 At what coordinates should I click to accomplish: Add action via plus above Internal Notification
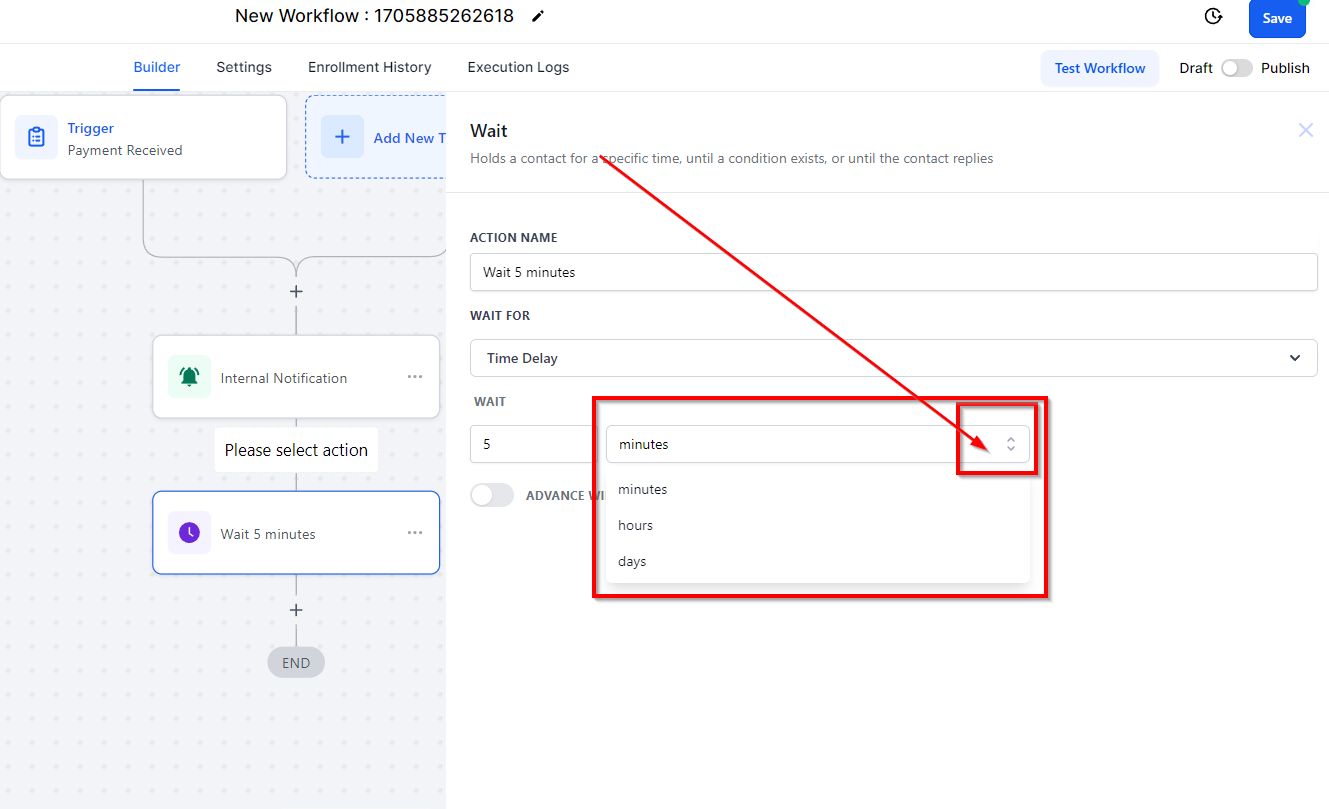pos(296,291)
